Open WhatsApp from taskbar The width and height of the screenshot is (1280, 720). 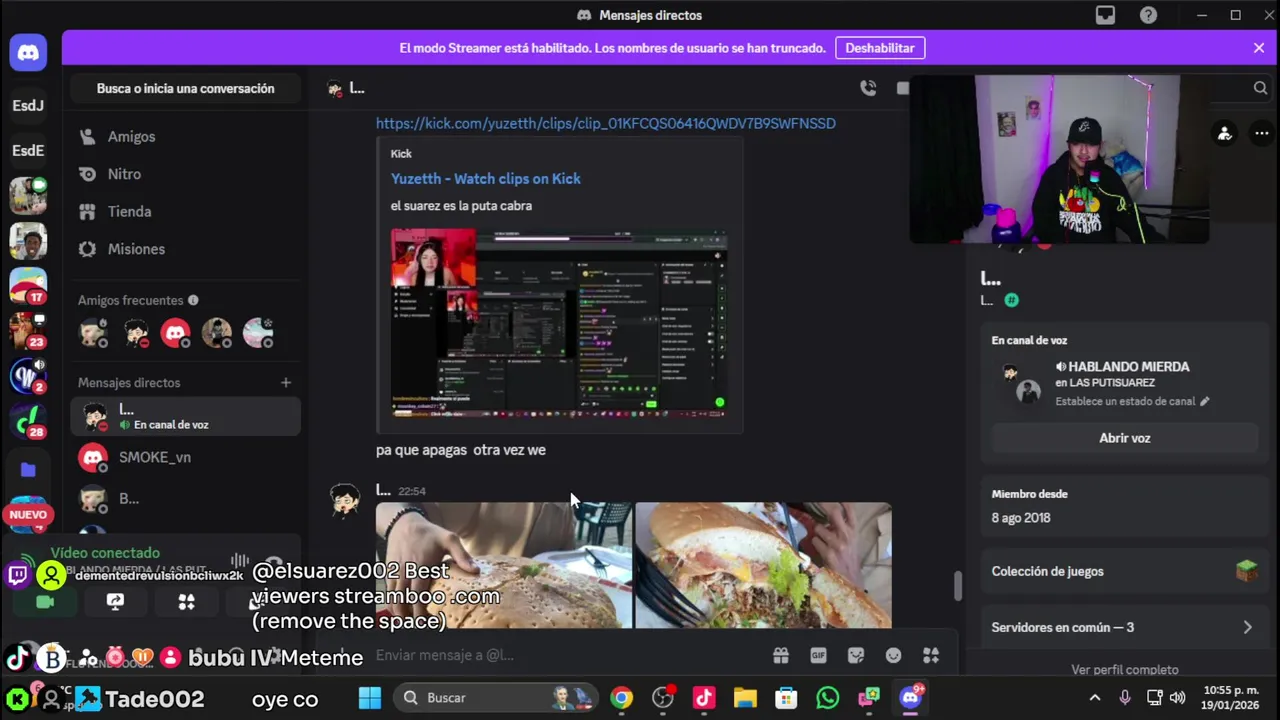pyautogui.click(x=827, y=698)
